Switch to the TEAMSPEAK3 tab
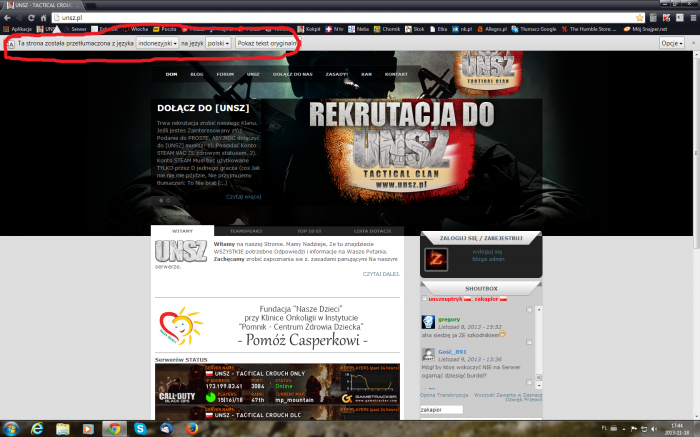Screen dimensions: 700x437 246,231
